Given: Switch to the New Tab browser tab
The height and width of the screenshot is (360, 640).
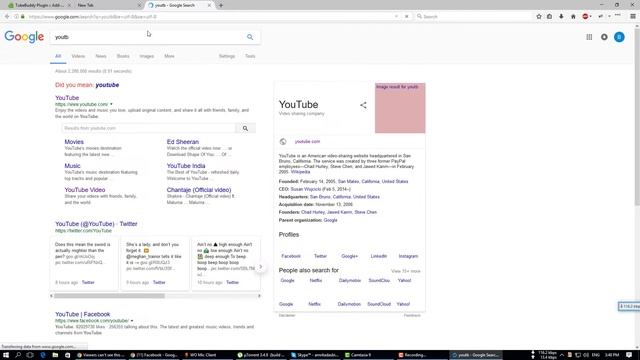Looking at the screenshot, I should point(108,5).
